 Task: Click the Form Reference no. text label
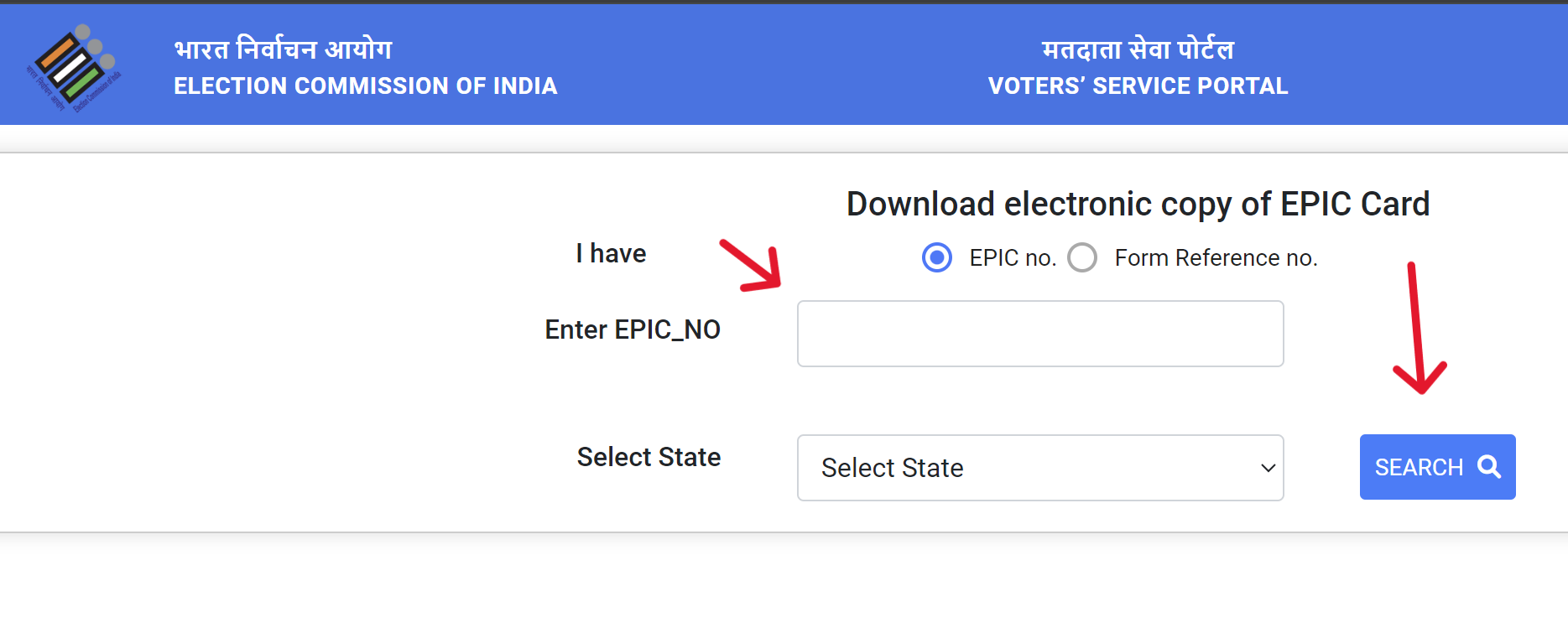click(1216, 257)
